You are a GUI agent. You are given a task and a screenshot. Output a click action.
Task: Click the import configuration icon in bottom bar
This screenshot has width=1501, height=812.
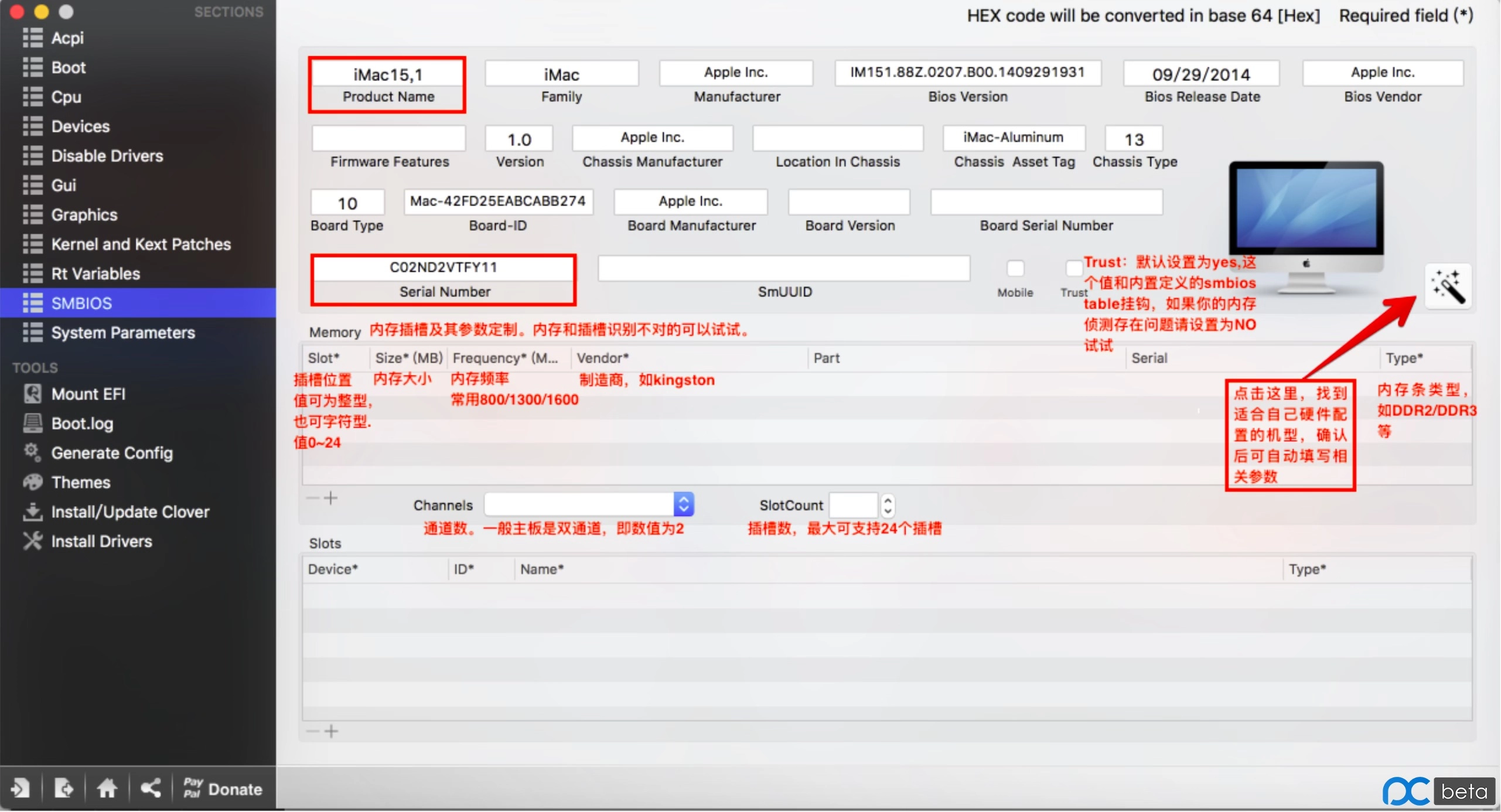click(20, 789)
